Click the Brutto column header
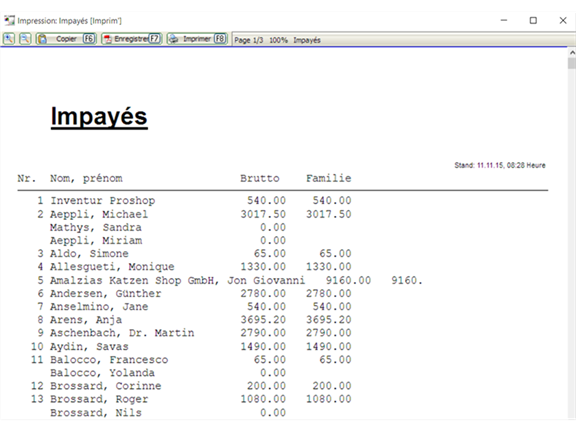The height and width of the screenshot is (431, 576). point(260,178)
